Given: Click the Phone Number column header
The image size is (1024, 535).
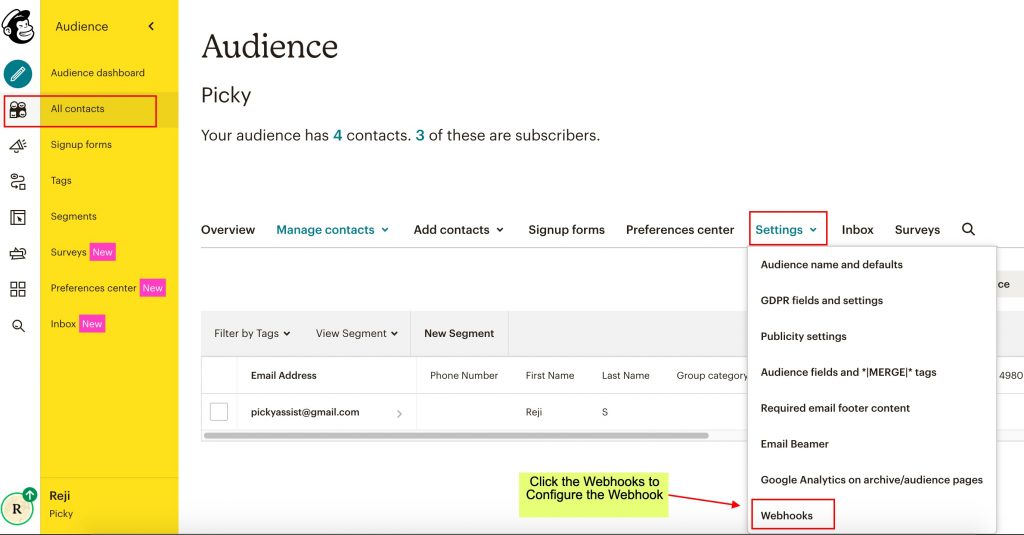Looking at the screenshot, I should tap(464, 376).
